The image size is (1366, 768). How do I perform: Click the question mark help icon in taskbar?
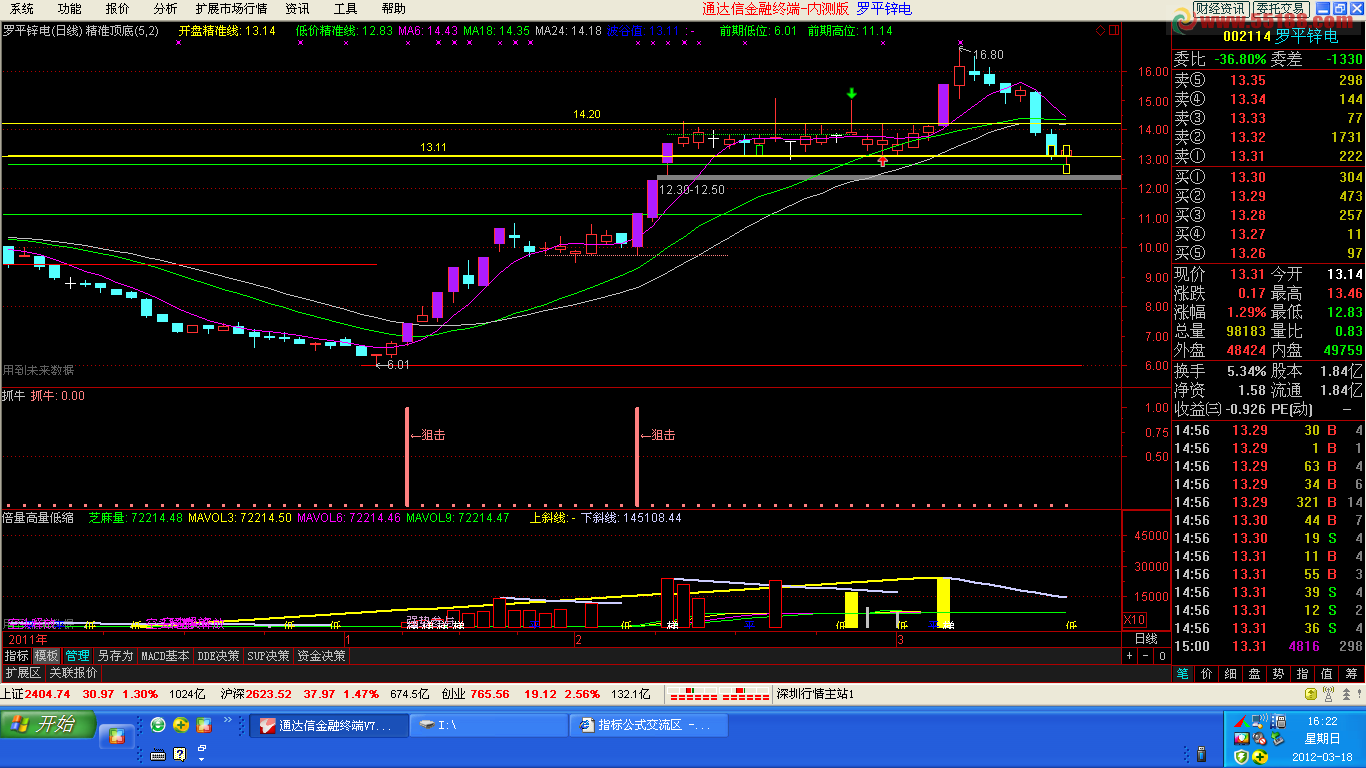[180, 754]
